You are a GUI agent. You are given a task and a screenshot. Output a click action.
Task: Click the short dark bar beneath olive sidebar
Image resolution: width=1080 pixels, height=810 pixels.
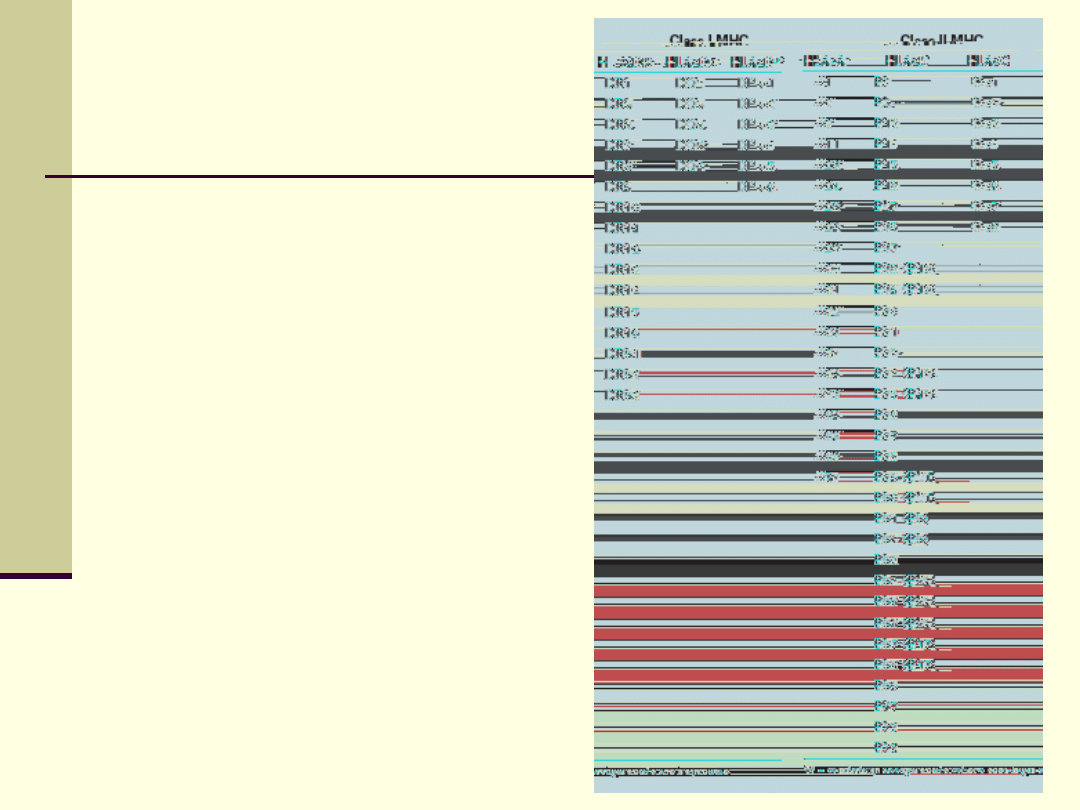pyautogui.click(x=36, y=575)
